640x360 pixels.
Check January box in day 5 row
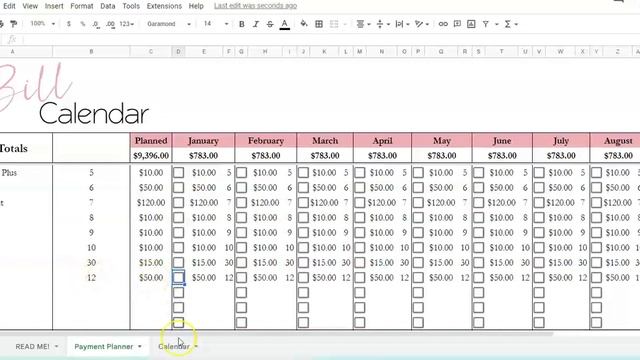(x=178, y=172)
